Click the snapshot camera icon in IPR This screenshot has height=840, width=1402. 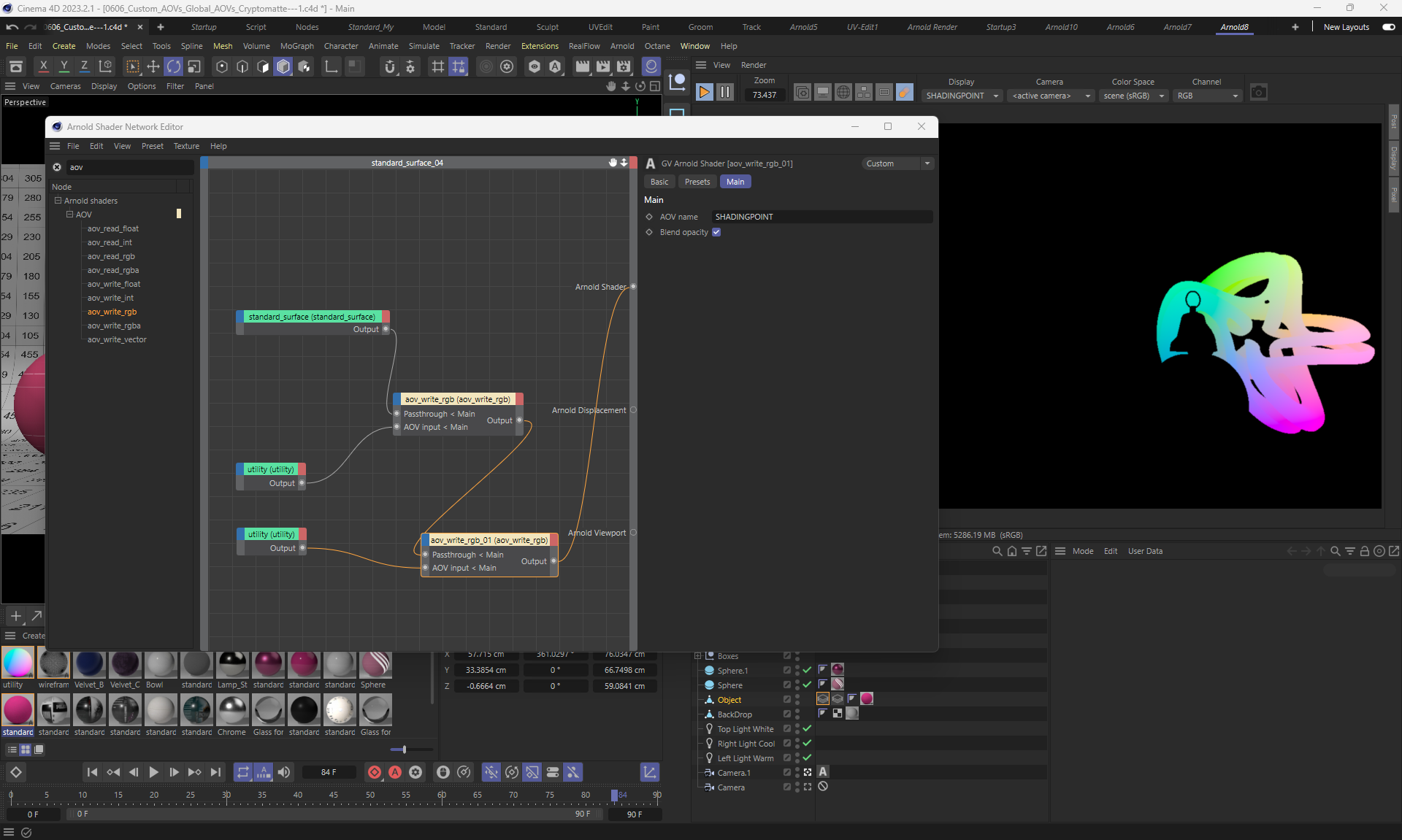(1258, 93)
